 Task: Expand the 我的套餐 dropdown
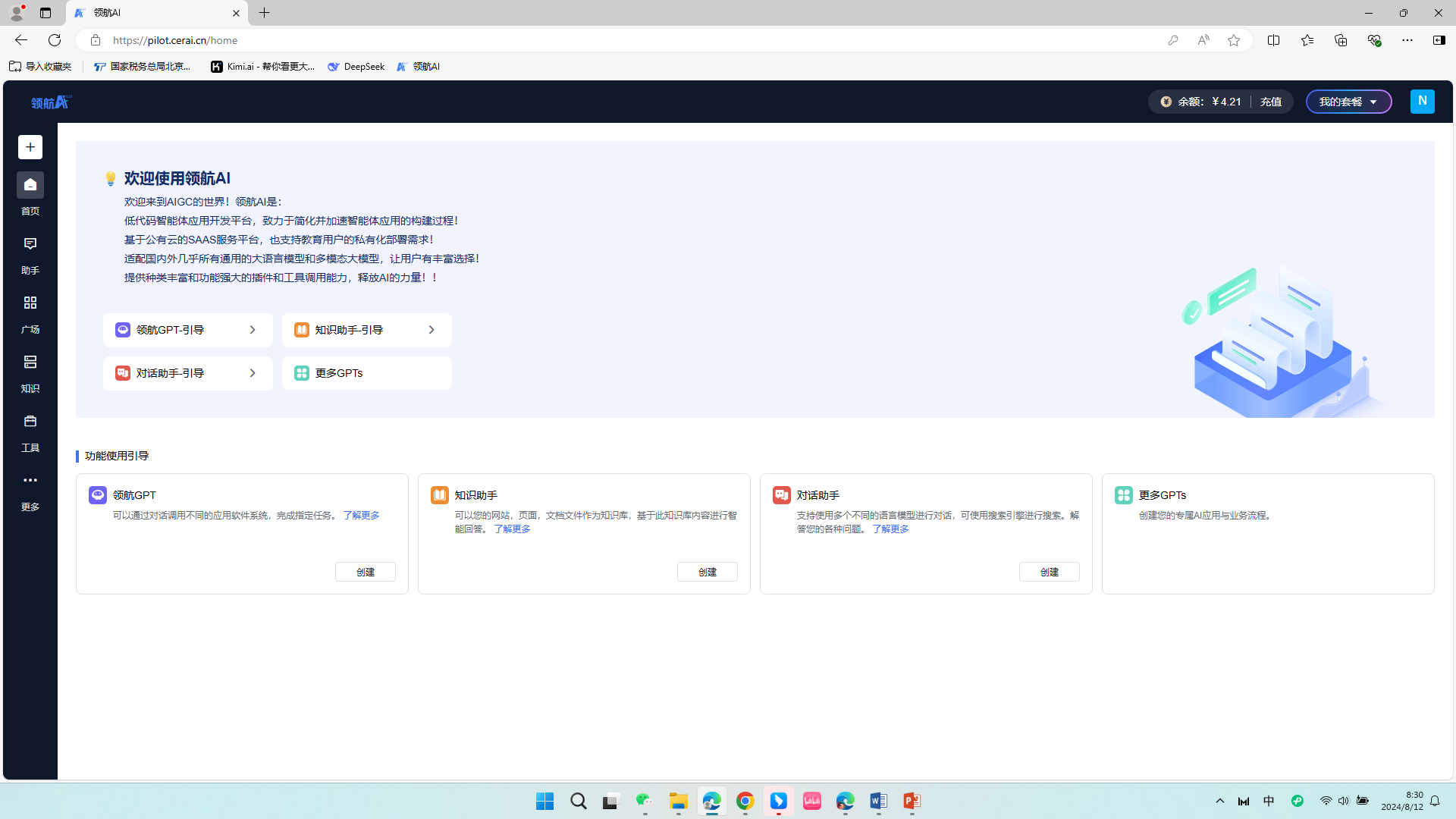pyautogui.click(x=1348, y=102)
